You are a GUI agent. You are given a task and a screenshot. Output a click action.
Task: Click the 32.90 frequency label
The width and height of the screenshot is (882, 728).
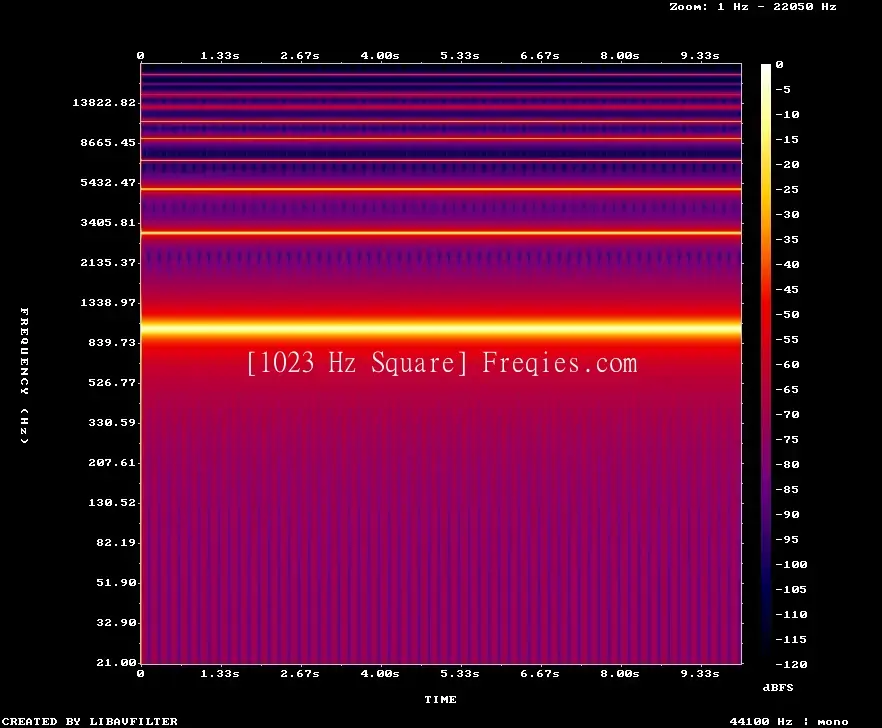point(116,622)
